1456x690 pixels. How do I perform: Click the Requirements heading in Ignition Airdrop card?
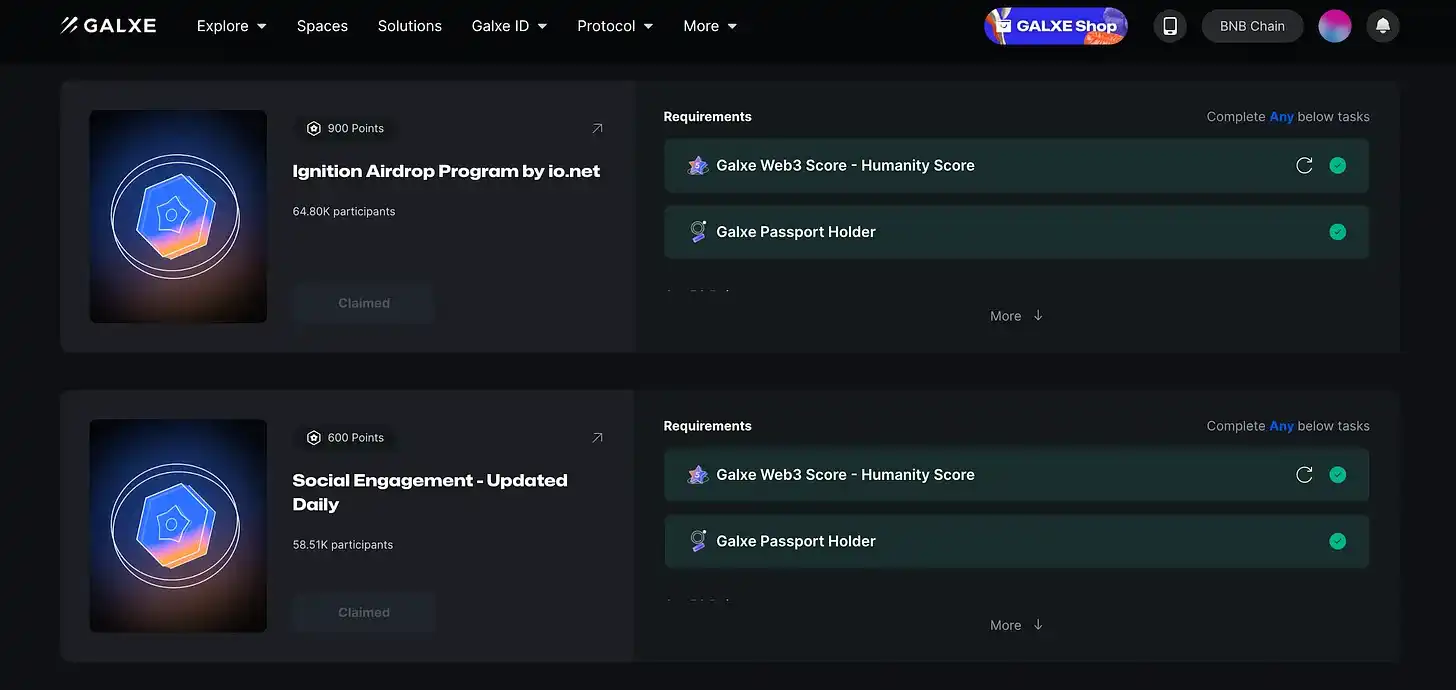pos(708,117)
